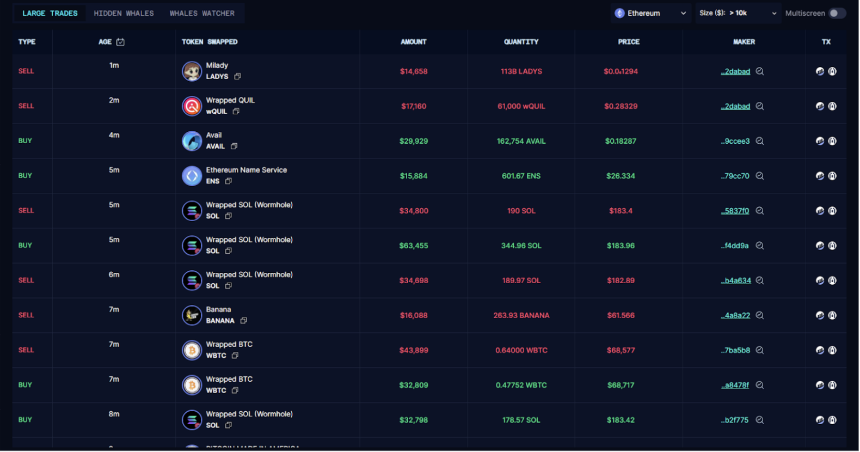Image resolution: width=860 pixels, height=452 pixels.
Task: Click the 178.57 SOL quantity
Action: 521,420
